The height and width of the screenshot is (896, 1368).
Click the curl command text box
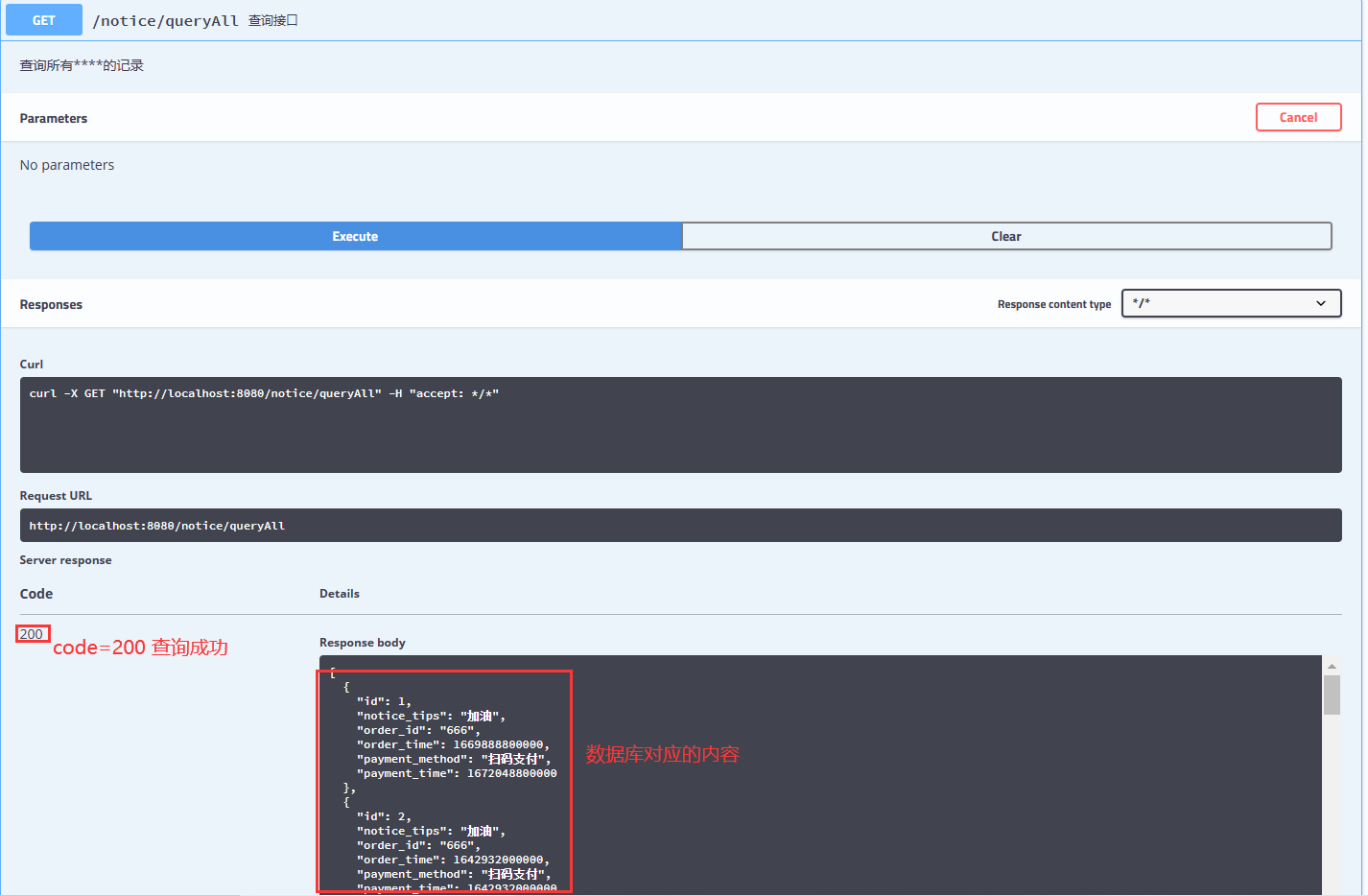point(680,424)
